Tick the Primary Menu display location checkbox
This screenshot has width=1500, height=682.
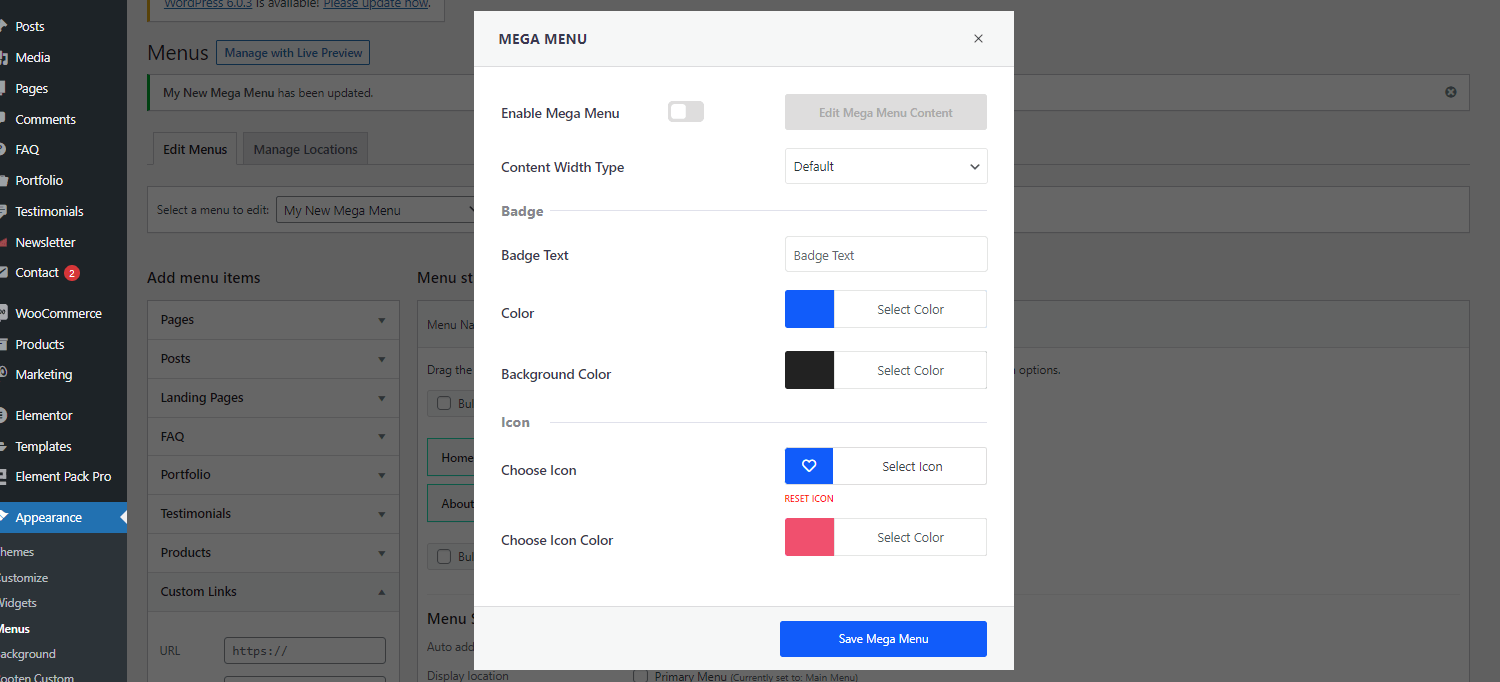click(640, 676)
